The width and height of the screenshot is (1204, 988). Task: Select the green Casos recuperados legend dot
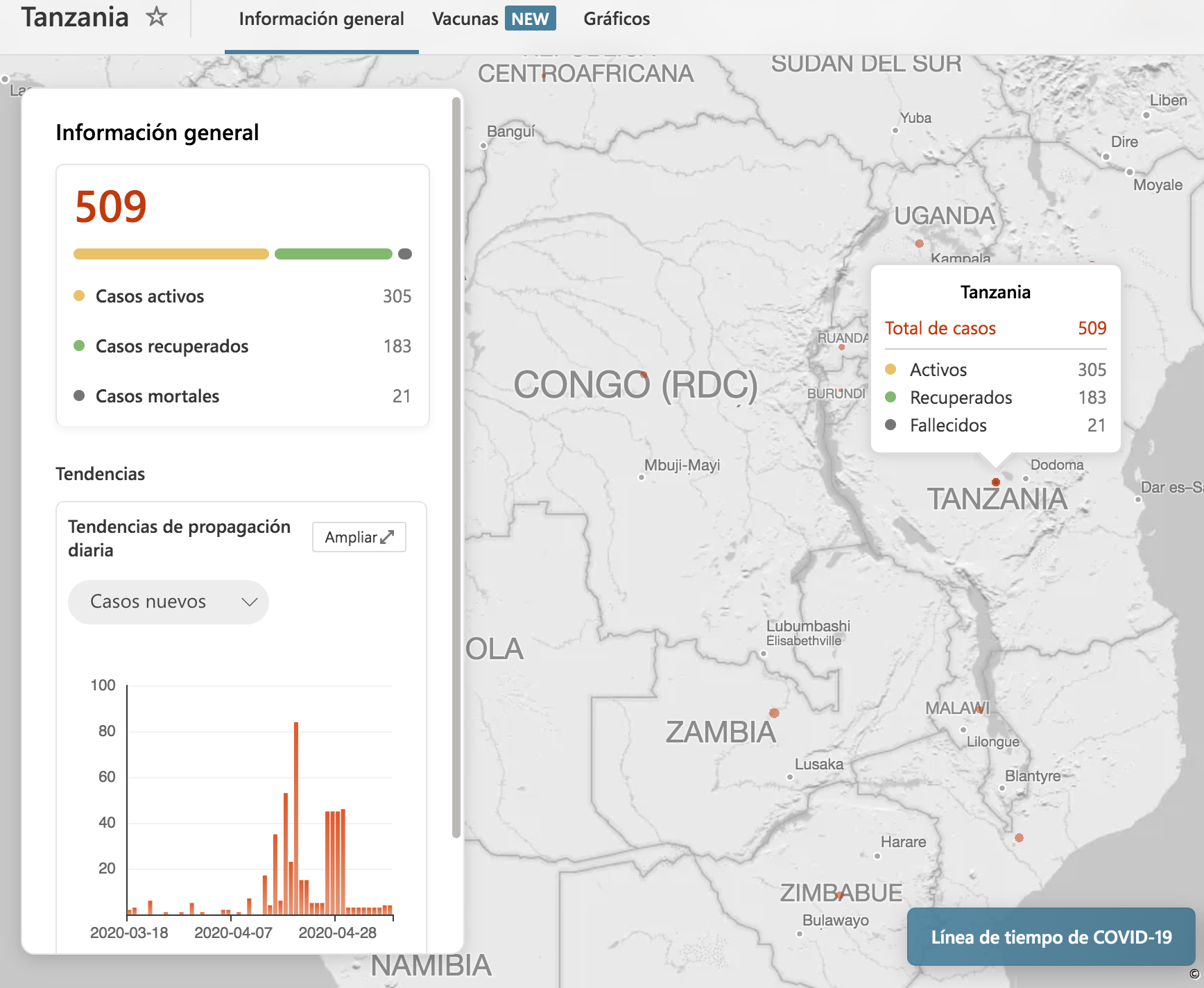tap(79, 346)
